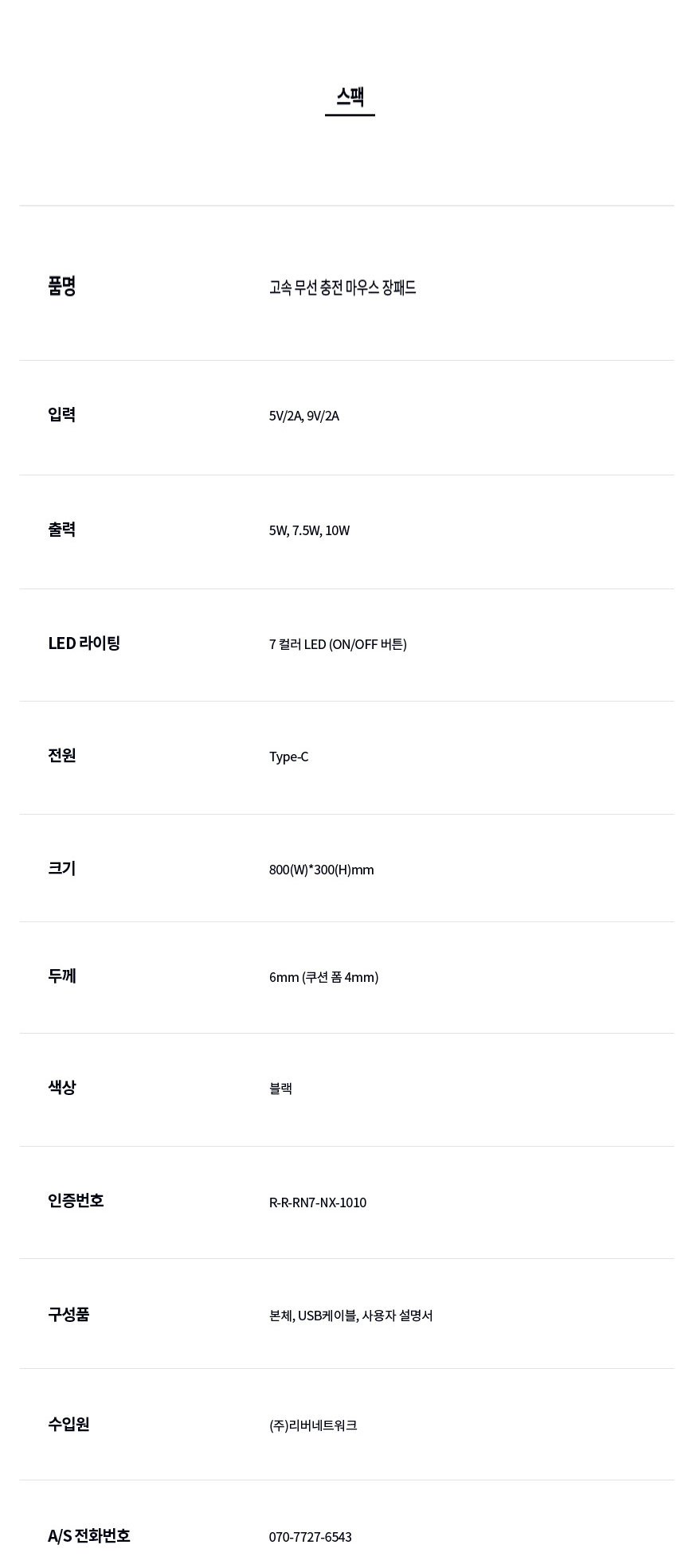Click the 두께 row label
Image resolution: width=685 pixels, height=1568 pixels.
(x=62, y=976)
